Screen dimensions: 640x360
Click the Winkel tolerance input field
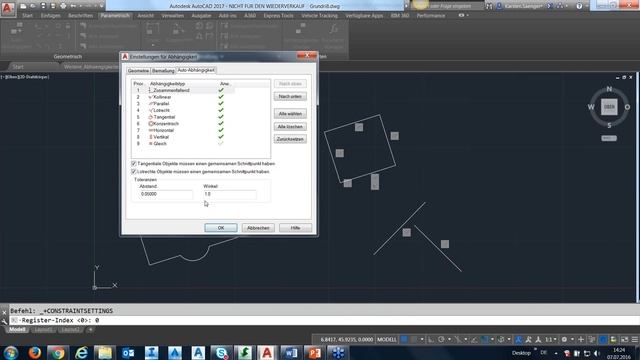point(230,194)
